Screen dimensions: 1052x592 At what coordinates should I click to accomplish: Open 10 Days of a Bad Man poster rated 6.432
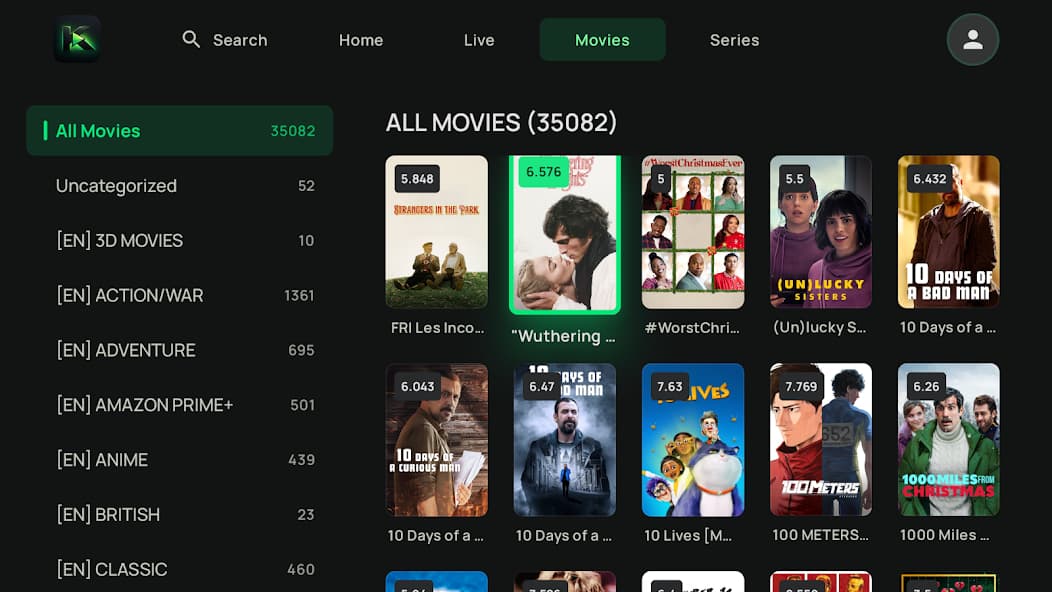949,232
